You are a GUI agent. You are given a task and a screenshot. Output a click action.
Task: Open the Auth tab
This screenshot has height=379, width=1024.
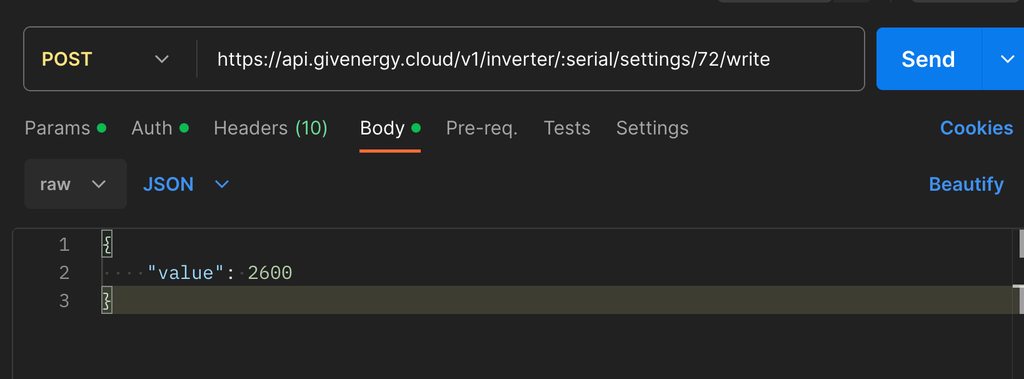tap(160, 128)
